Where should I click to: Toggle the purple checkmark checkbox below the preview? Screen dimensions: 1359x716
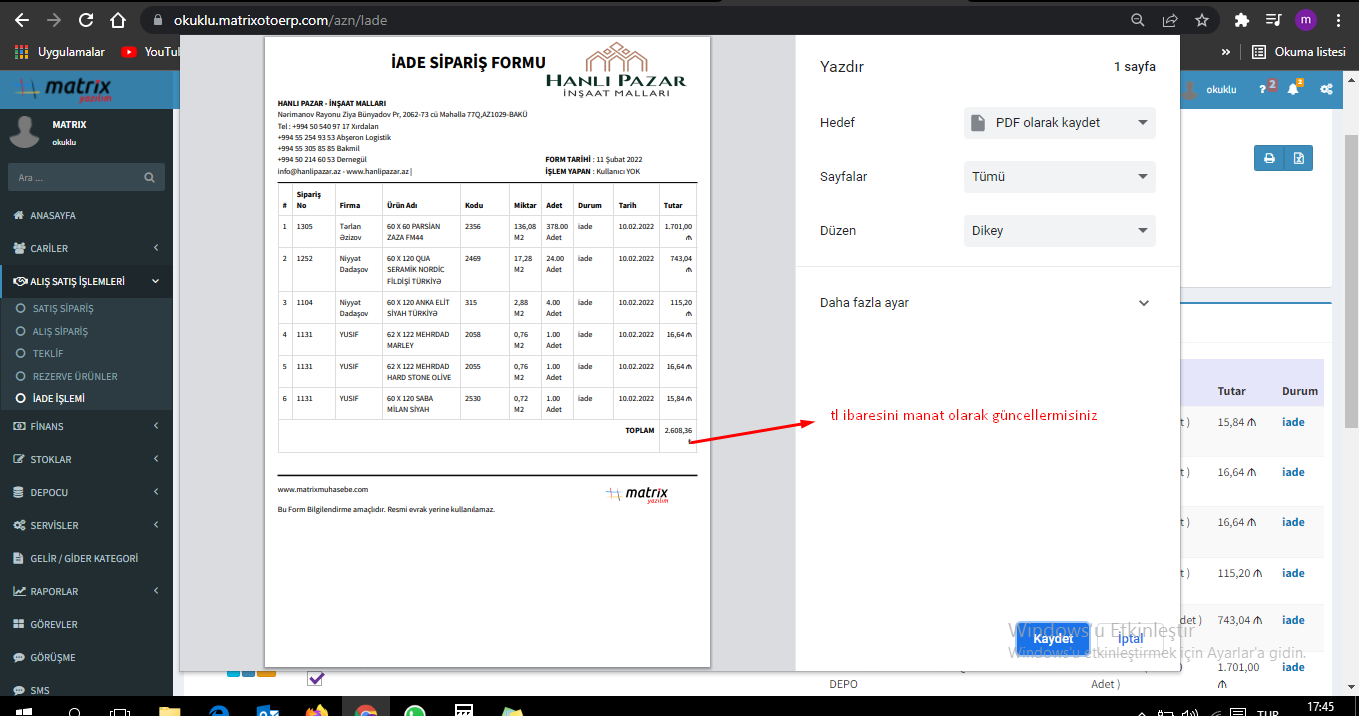coord(316,679)
